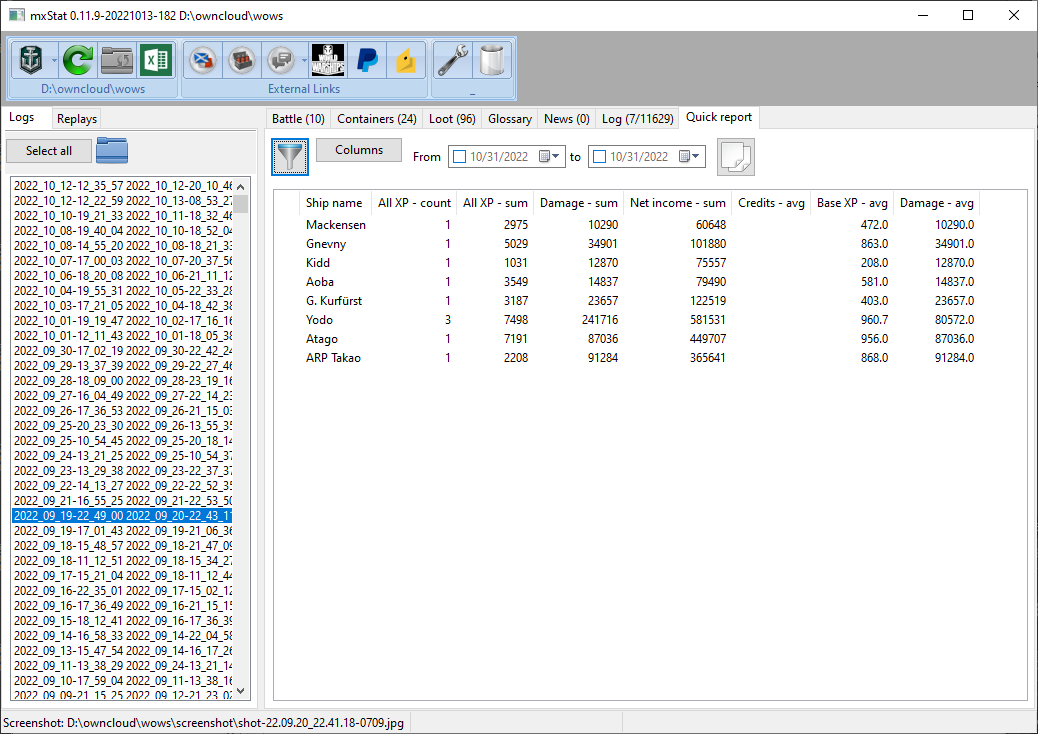Select the G. Kurfürst ship row
1038x734 pixels.
pos(639,301)
